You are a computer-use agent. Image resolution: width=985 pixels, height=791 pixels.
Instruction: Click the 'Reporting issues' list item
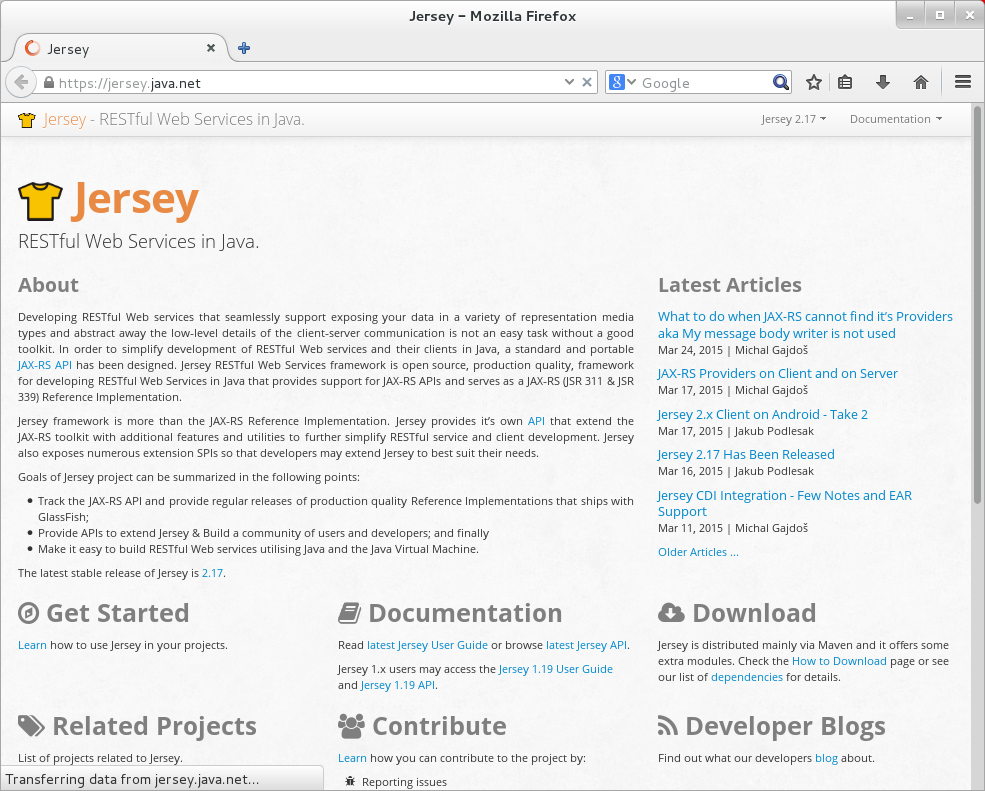point(404,782)
